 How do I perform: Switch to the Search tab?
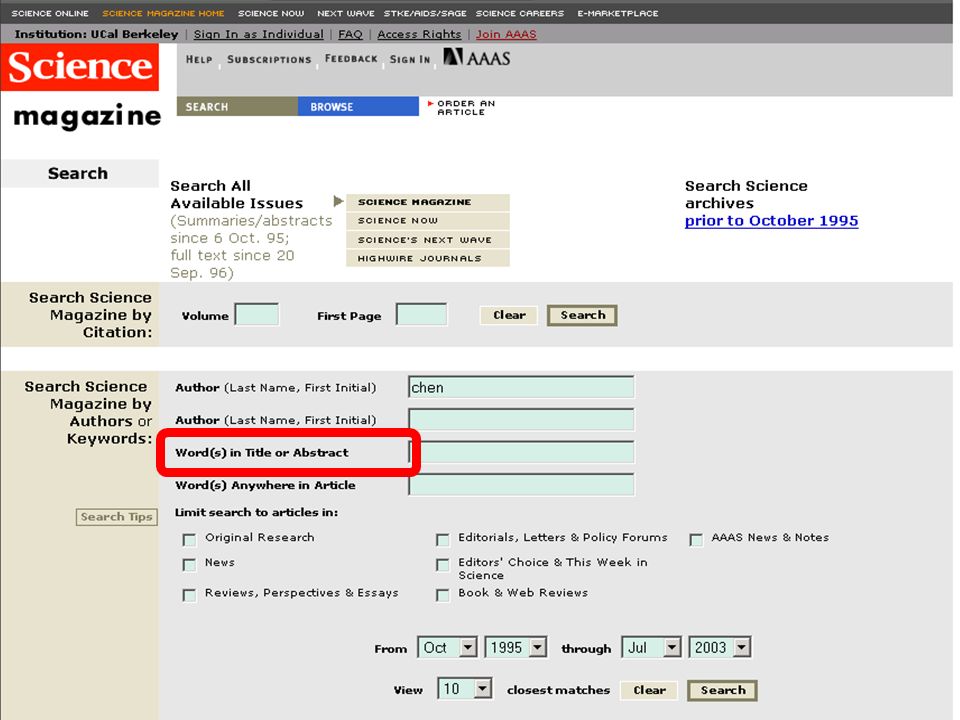click(238, 107)
